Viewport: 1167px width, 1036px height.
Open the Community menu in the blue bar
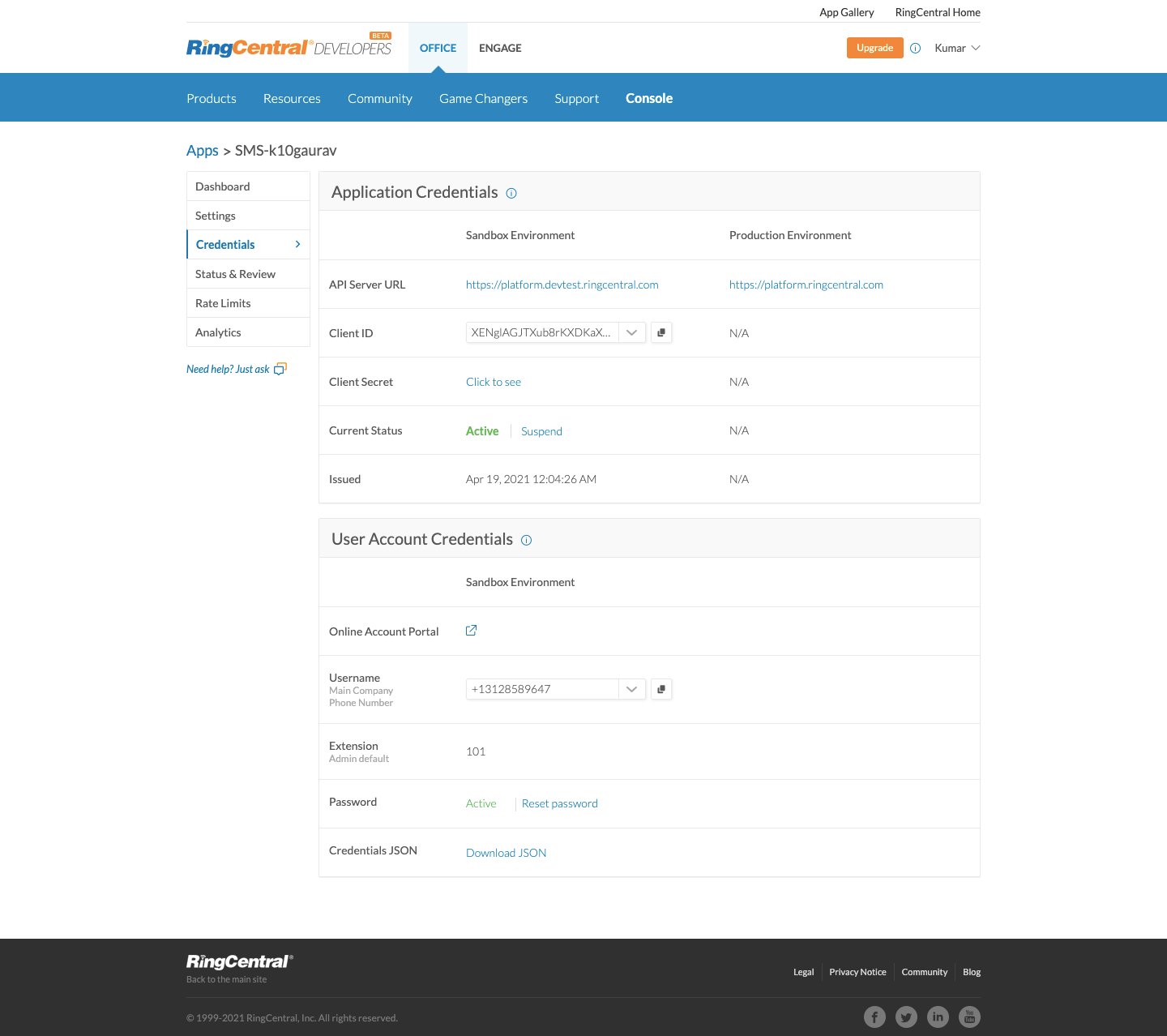(x=380, y=98)
